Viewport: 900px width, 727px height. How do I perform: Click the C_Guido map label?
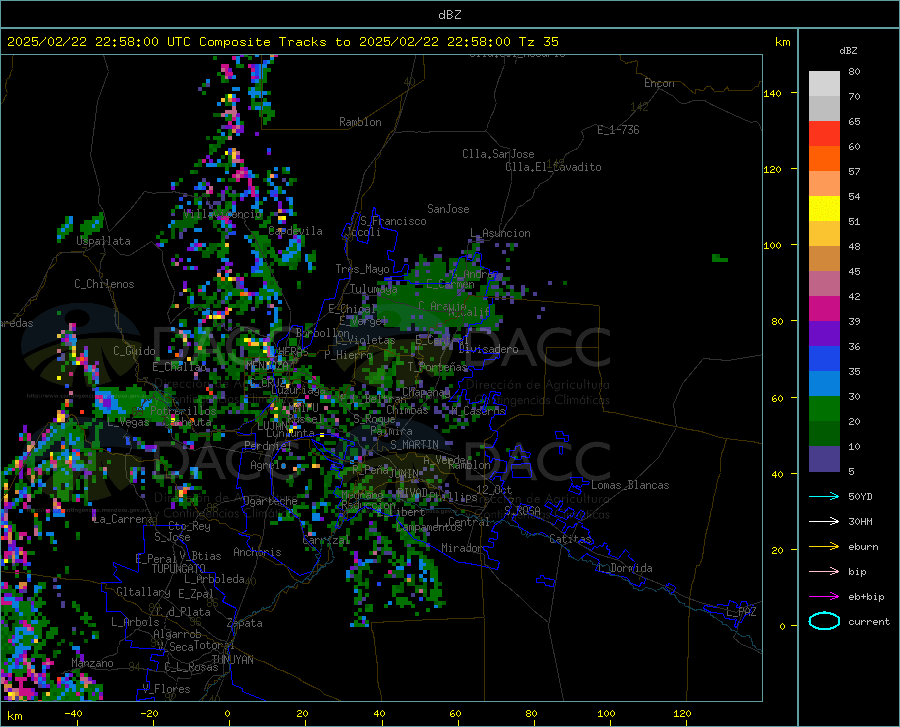point(134,351)
